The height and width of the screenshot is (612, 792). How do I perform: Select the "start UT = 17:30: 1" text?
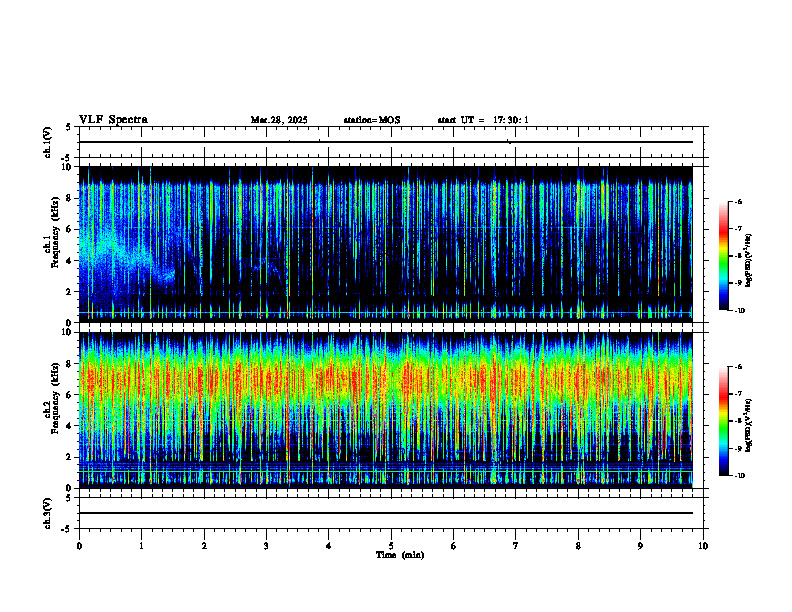(x=483, y=120)
